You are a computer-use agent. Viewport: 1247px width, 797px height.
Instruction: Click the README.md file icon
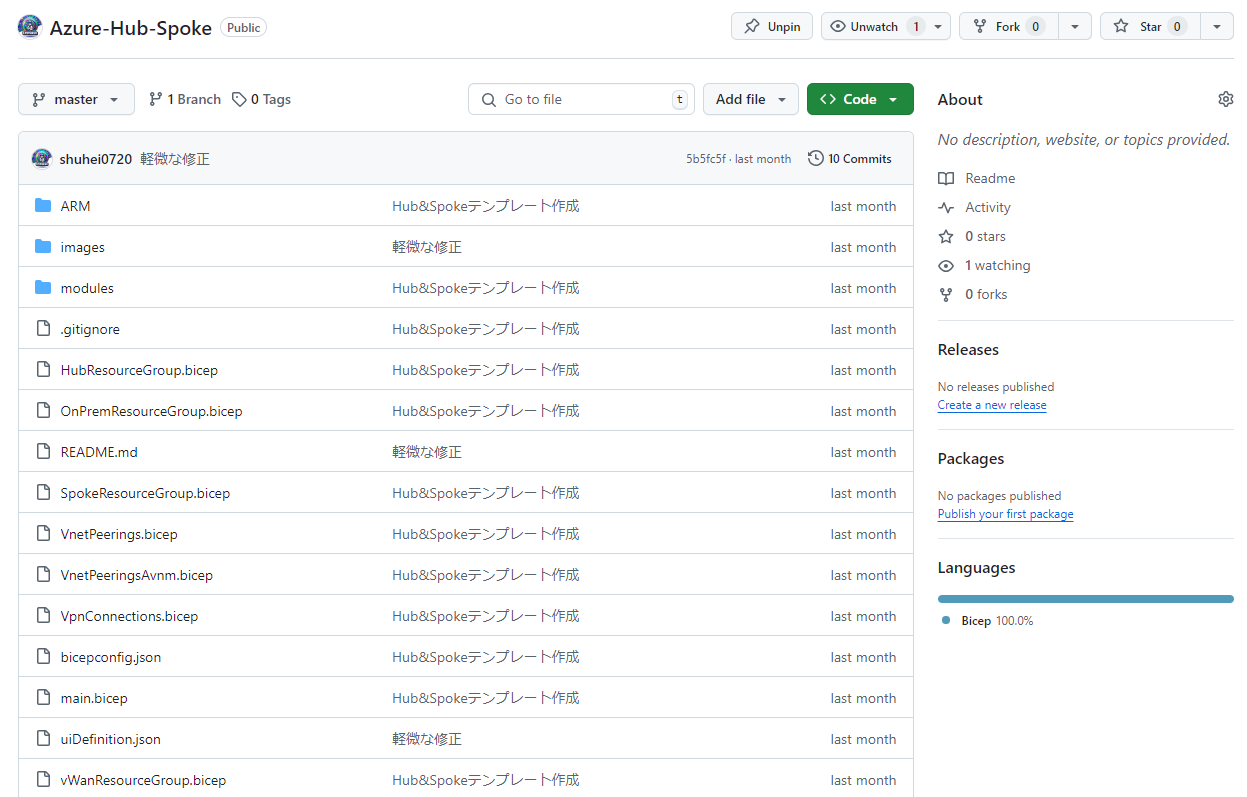[x=43, y=452]
